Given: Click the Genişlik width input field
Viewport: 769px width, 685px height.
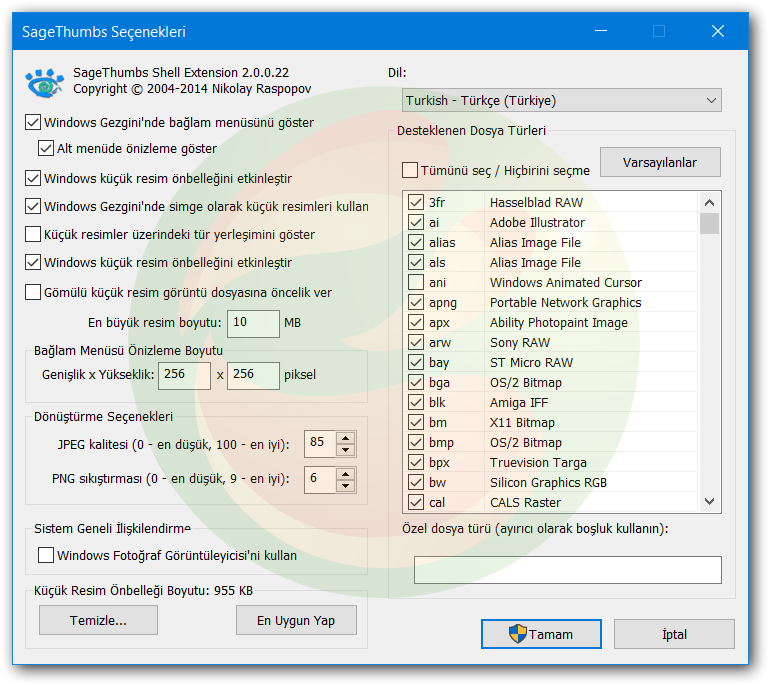Looking at the screenshot, I should pyautogui.click(x=184, y=376).
